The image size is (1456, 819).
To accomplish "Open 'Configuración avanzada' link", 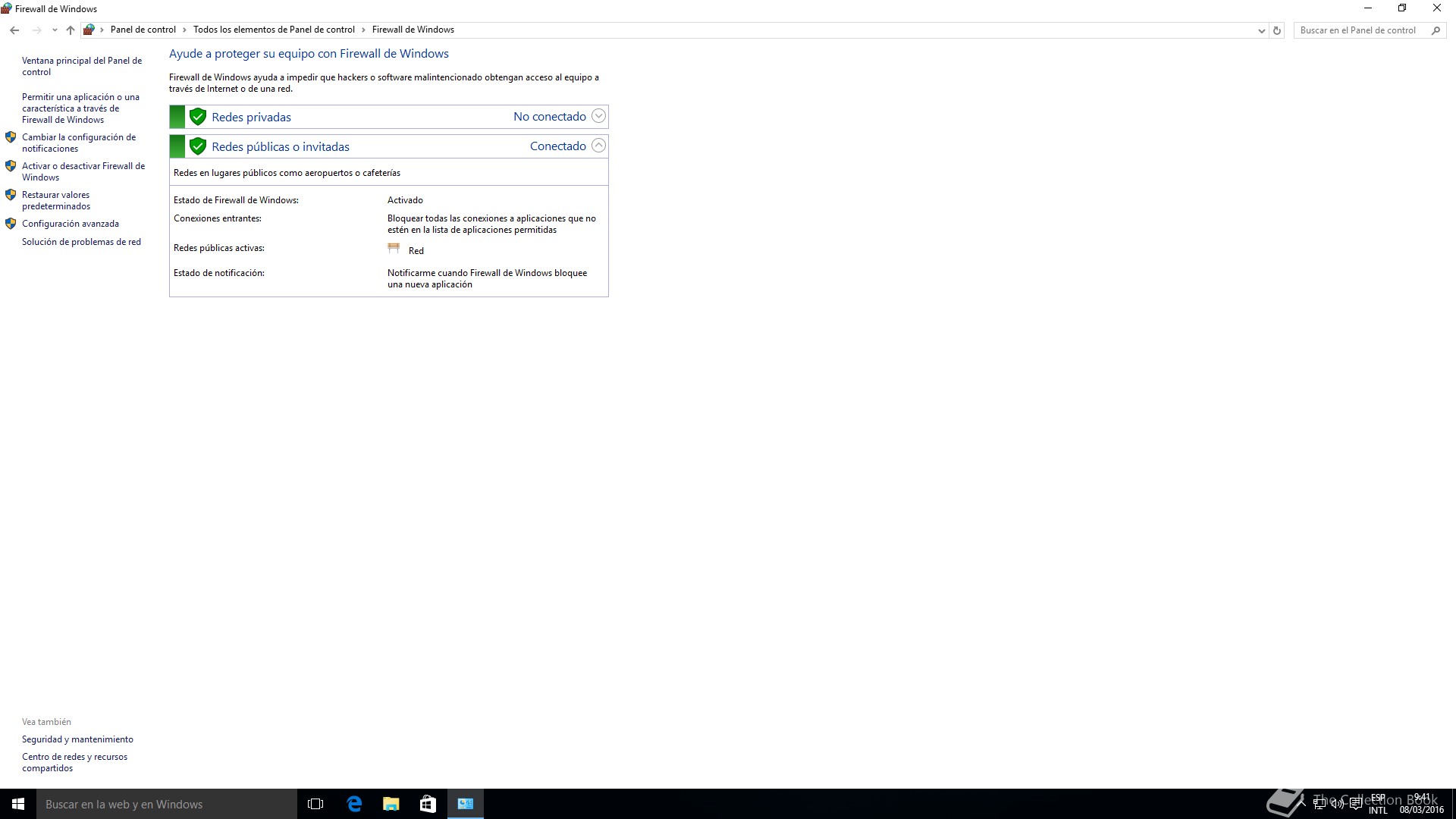I will pyautogui.click(x=71, y=224).
